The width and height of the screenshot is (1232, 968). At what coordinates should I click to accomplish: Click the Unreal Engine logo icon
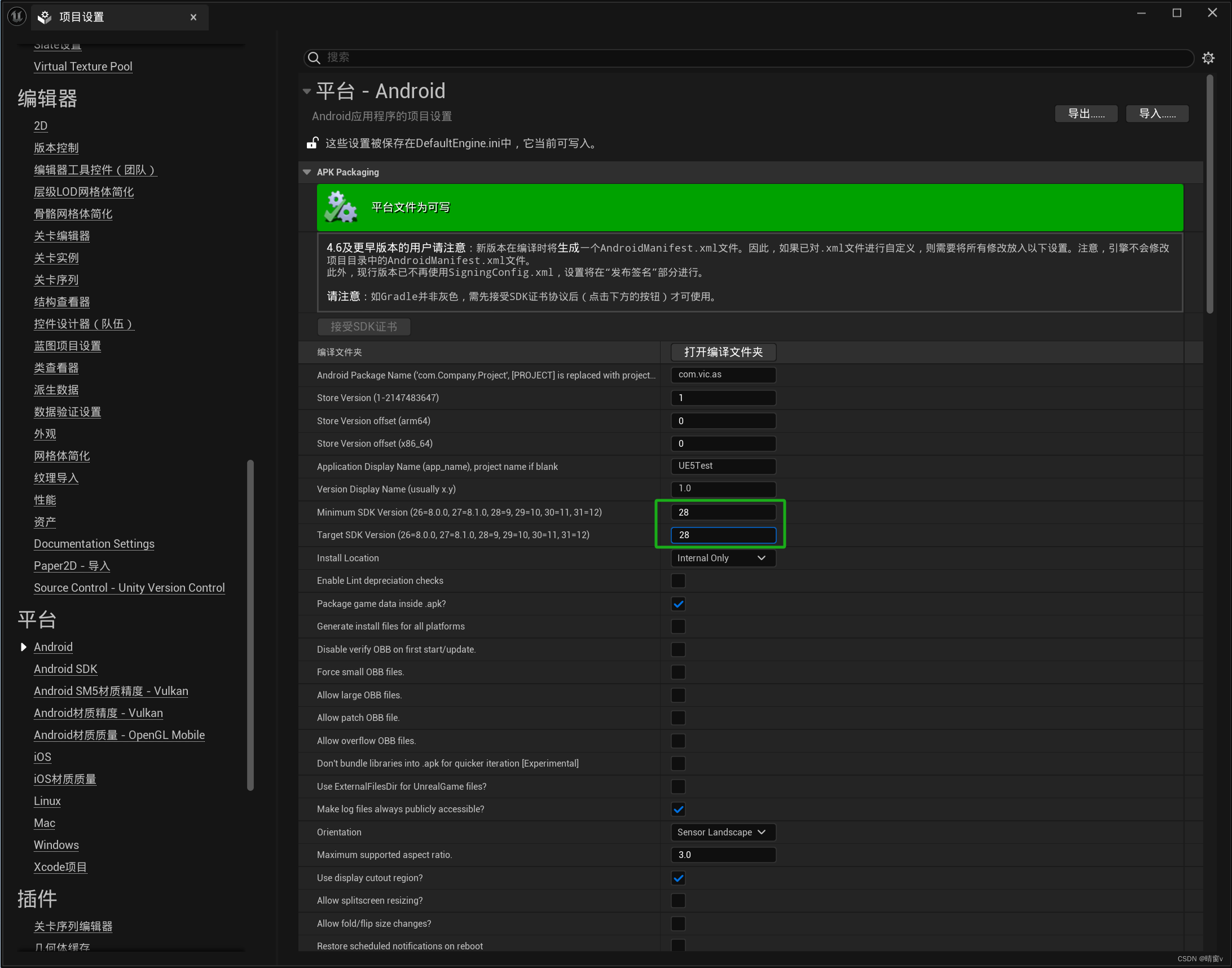click(x=16, y=16)
